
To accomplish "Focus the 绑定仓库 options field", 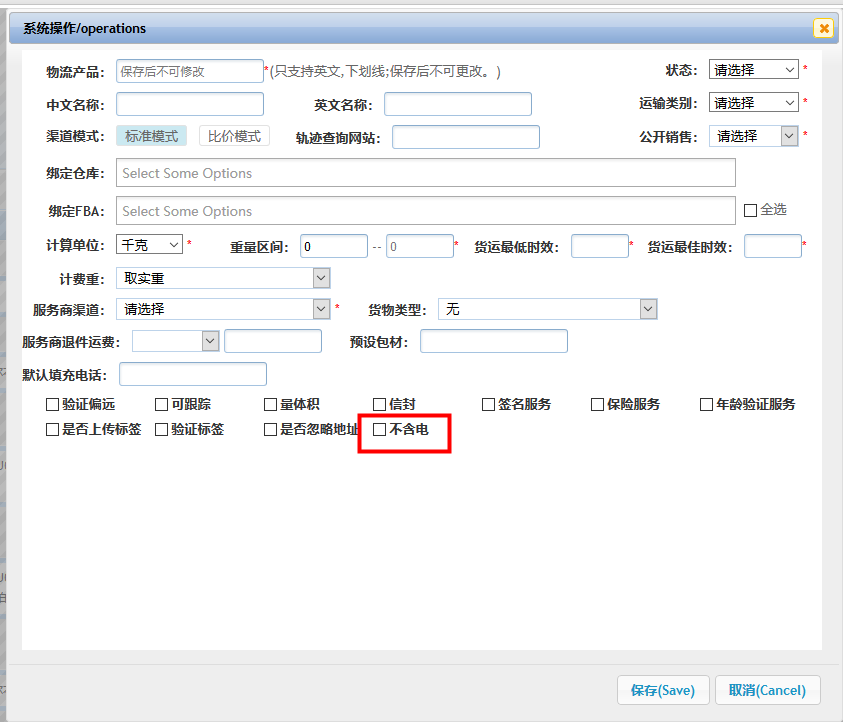I will pyautogui.click(x=425, y=173).
